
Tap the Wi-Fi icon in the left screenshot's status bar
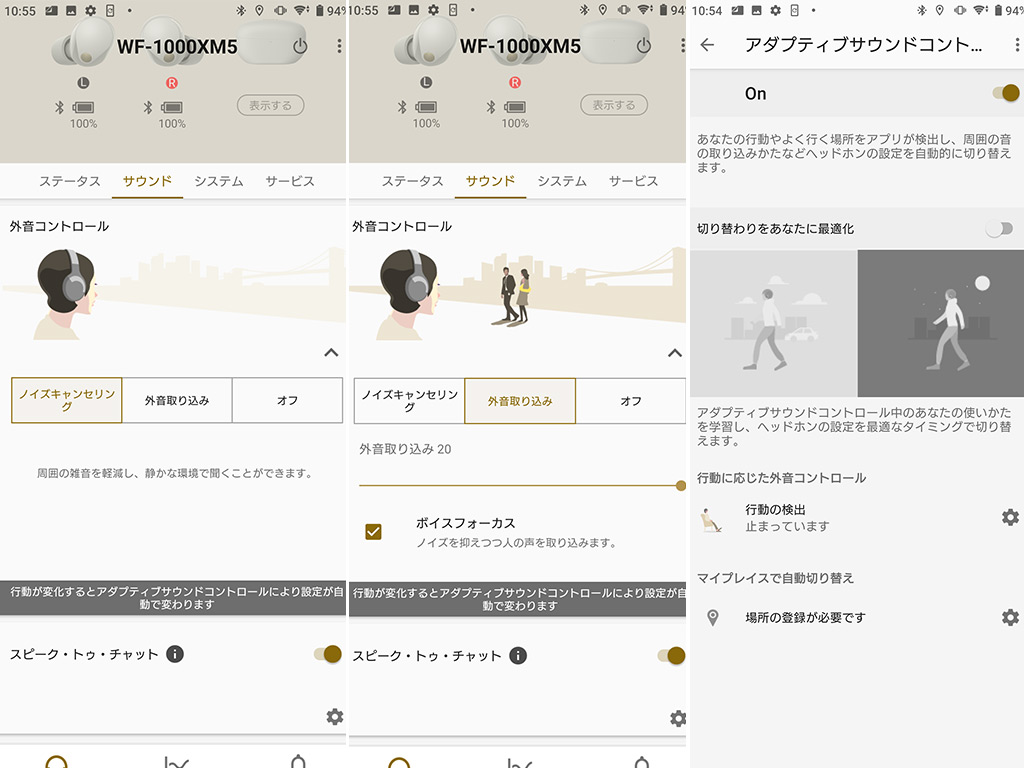301,10
